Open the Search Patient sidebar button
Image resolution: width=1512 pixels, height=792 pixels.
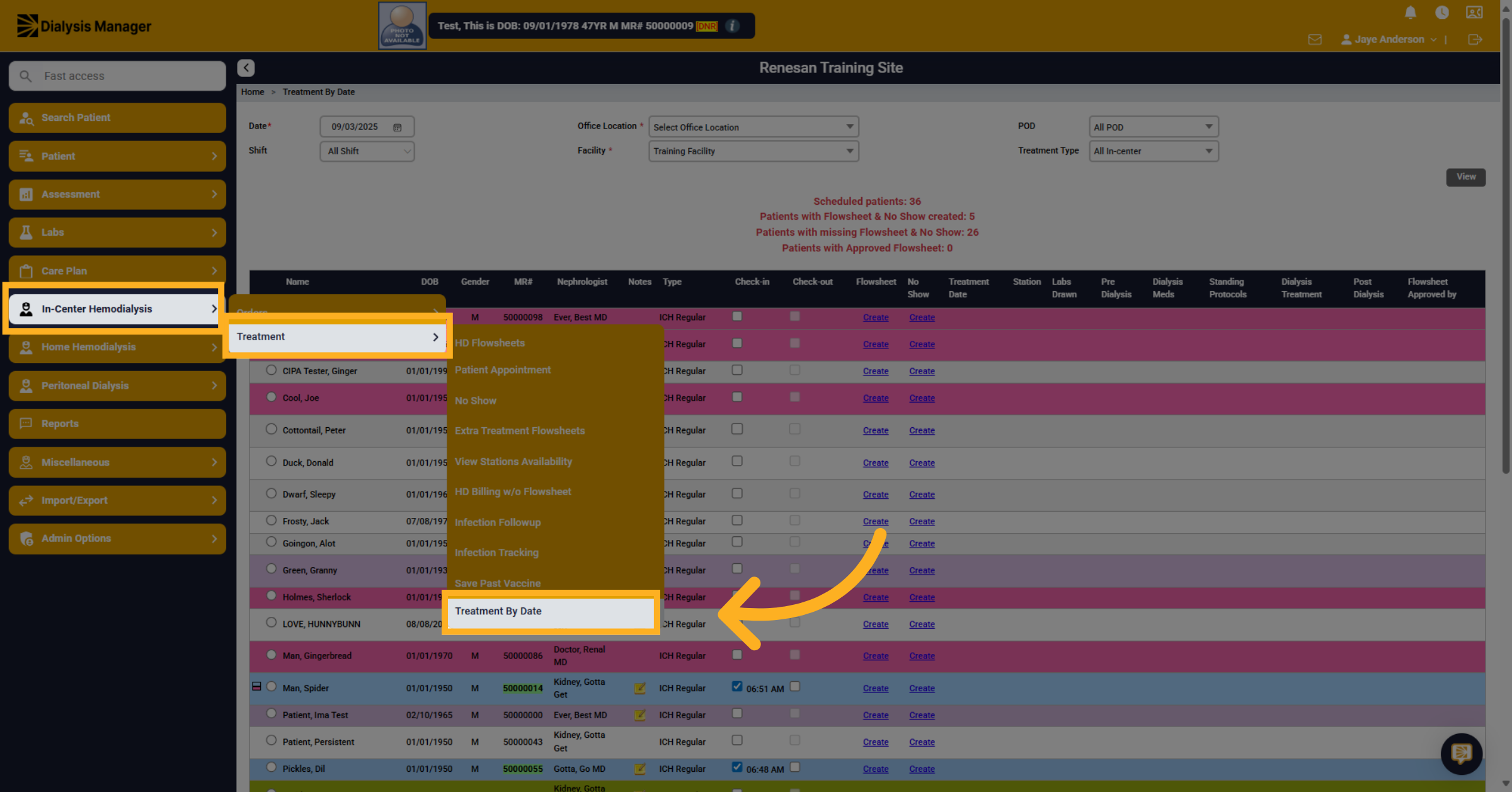tap(117, 118)
